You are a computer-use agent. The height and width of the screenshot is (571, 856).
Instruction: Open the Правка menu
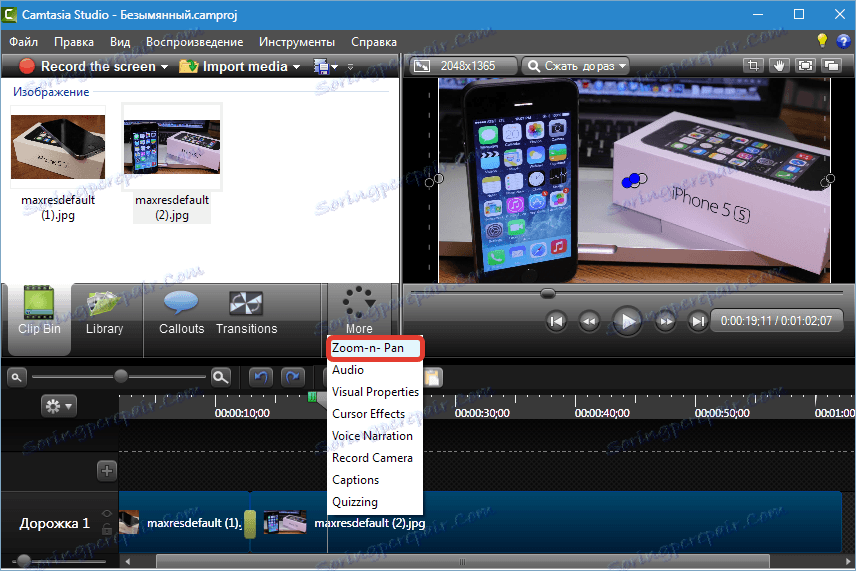coord(74,42)
